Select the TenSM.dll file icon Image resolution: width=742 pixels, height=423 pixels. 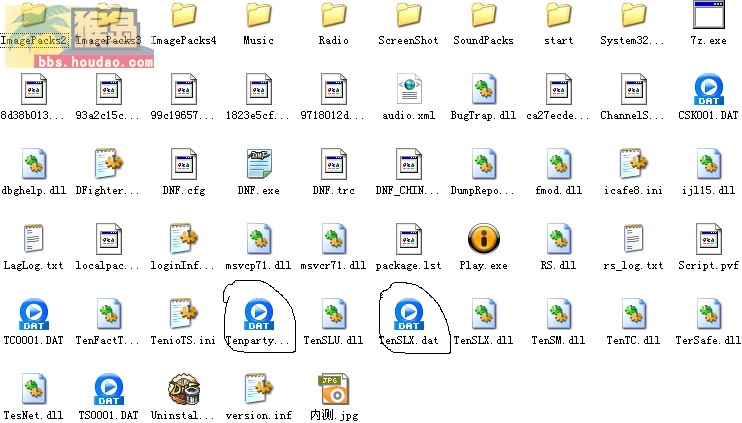[x=558, y=314]
